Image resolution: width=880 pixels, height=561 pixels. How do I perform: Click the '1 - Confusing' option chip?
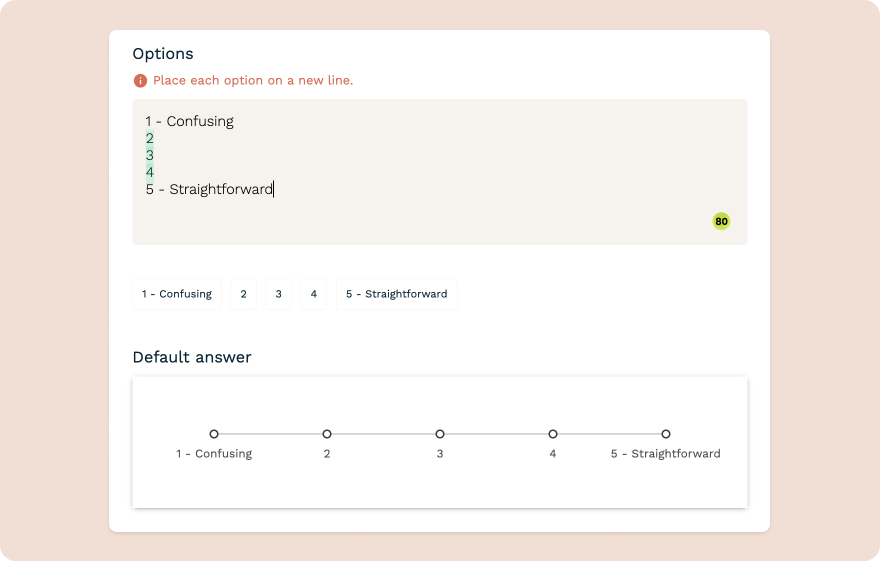(x=177, y=294)
